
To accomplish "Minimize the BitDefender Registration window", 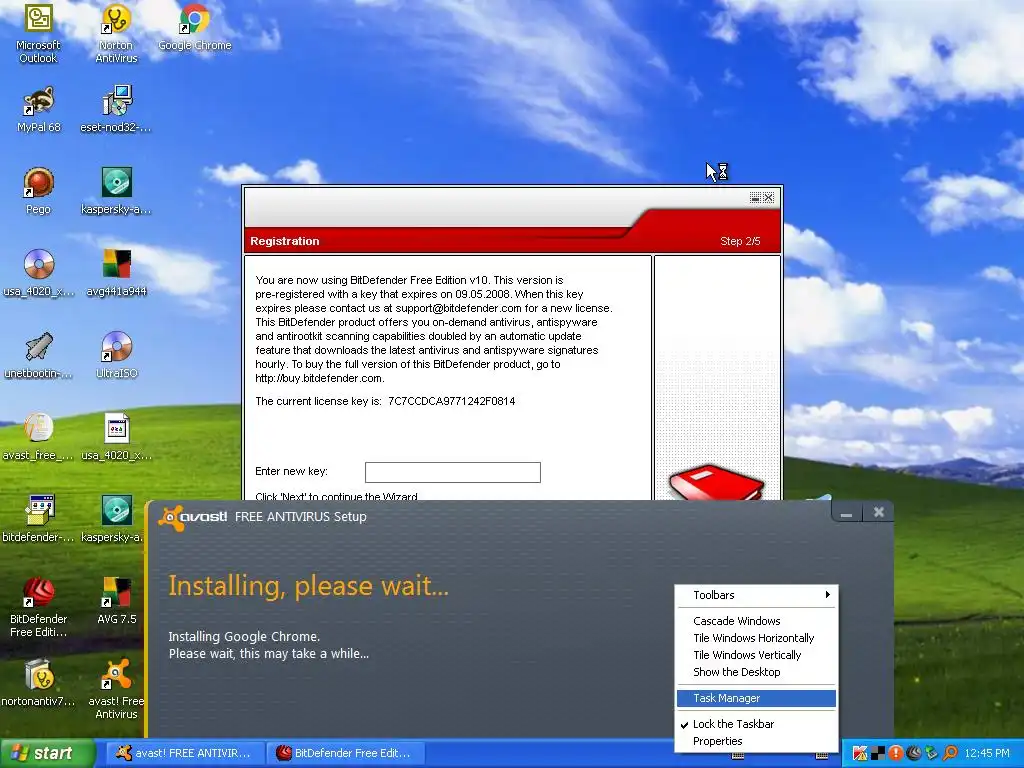I will click(x=755, y=197).
